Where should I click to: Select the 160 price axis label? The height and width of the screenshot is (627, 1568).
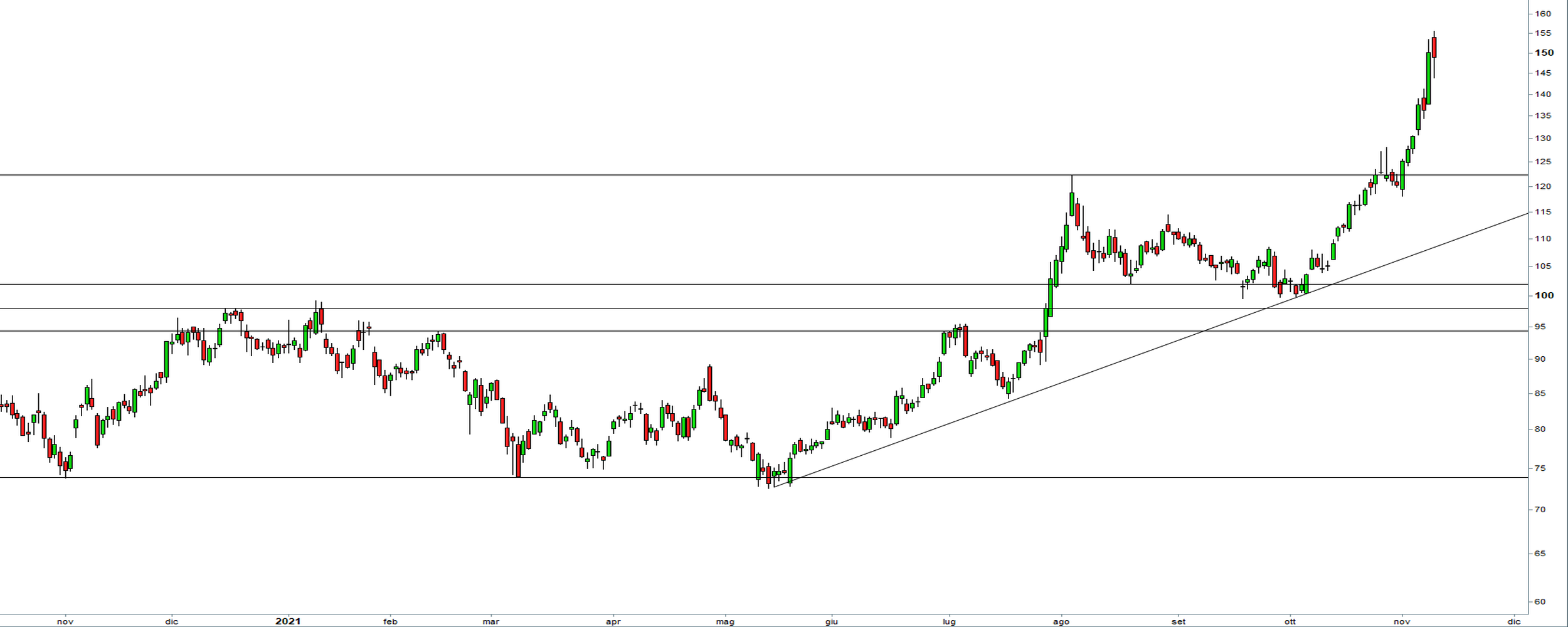pos(1543,13)
